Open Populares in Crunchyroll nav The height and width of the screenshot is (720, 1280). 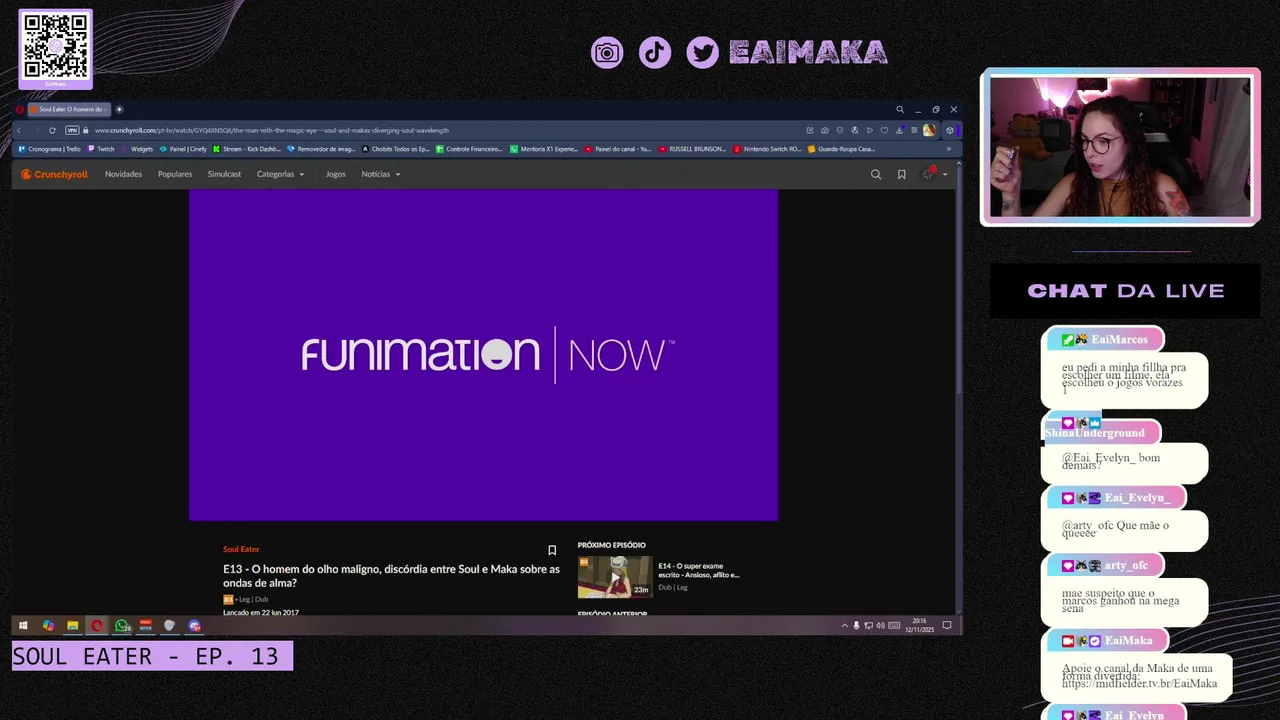tap(175, 174)
